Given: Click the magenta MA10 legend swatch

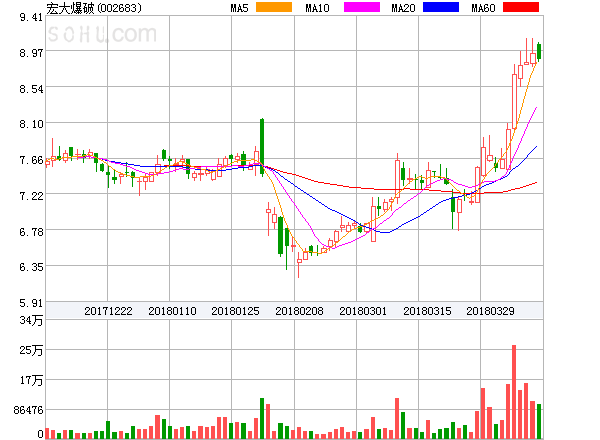Looking at the screenshot, I should 362,7.
